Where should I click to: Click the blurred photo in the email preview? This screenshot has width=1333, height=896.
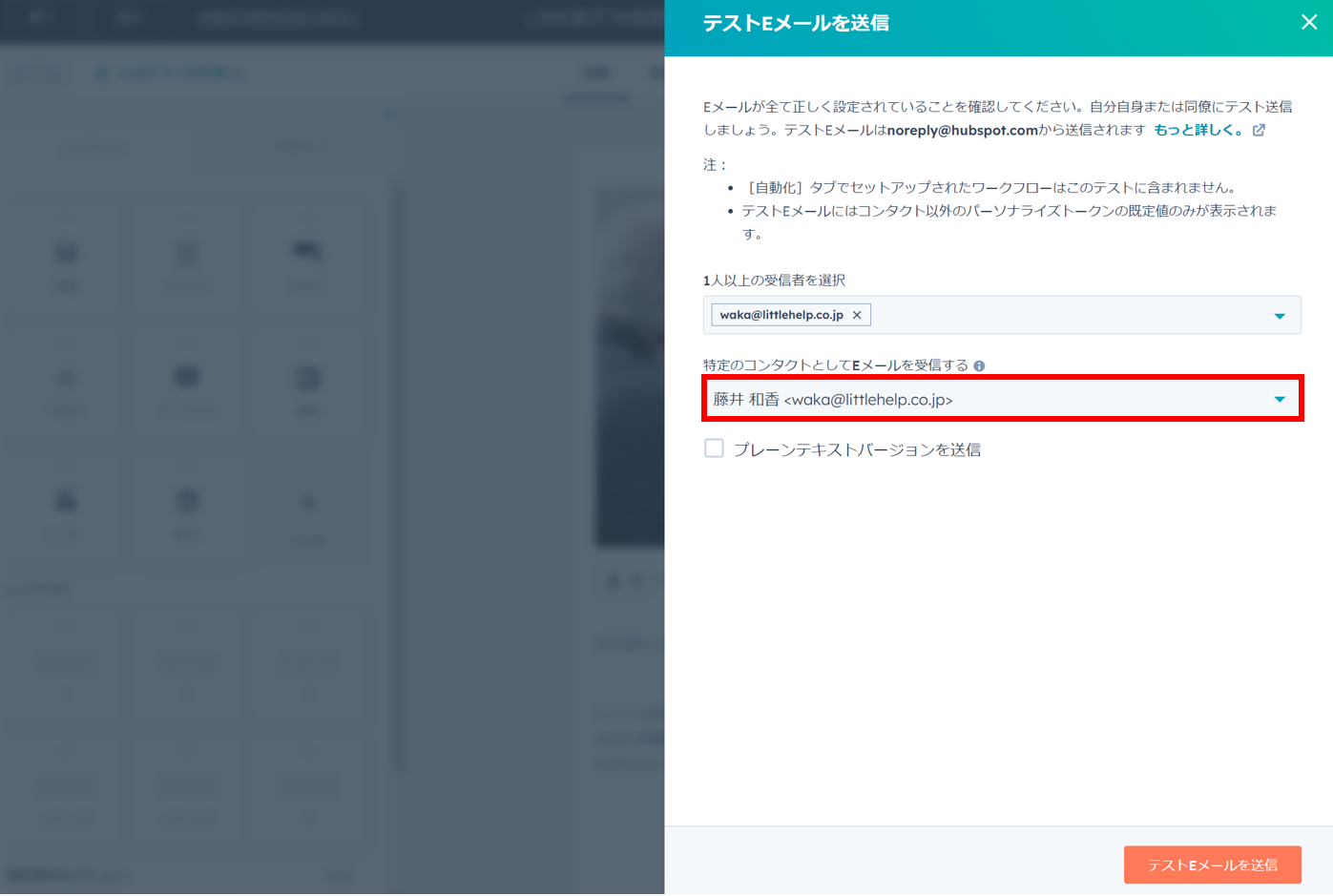pyautogui.click(x=630, y=363)
